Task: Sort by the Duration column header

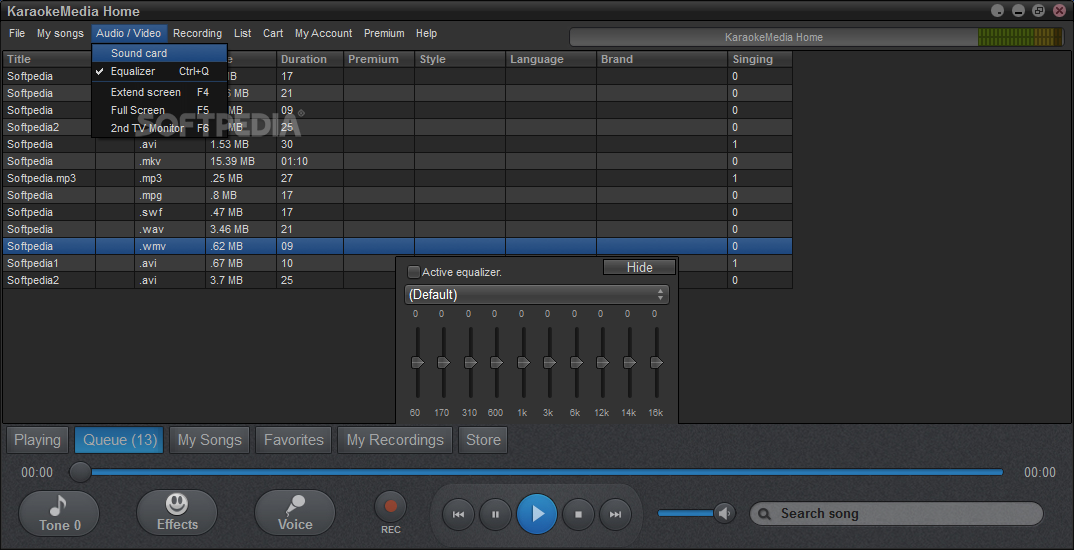Action: pos(310,59)
